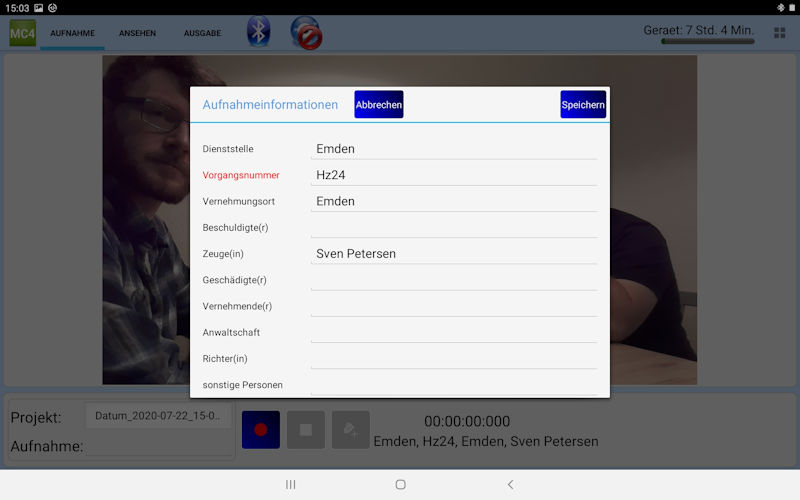The height and width of the screenshot is (500, 800).
Task: Switch to the AUSGABE tab
Action: click(x=202, y=33)
